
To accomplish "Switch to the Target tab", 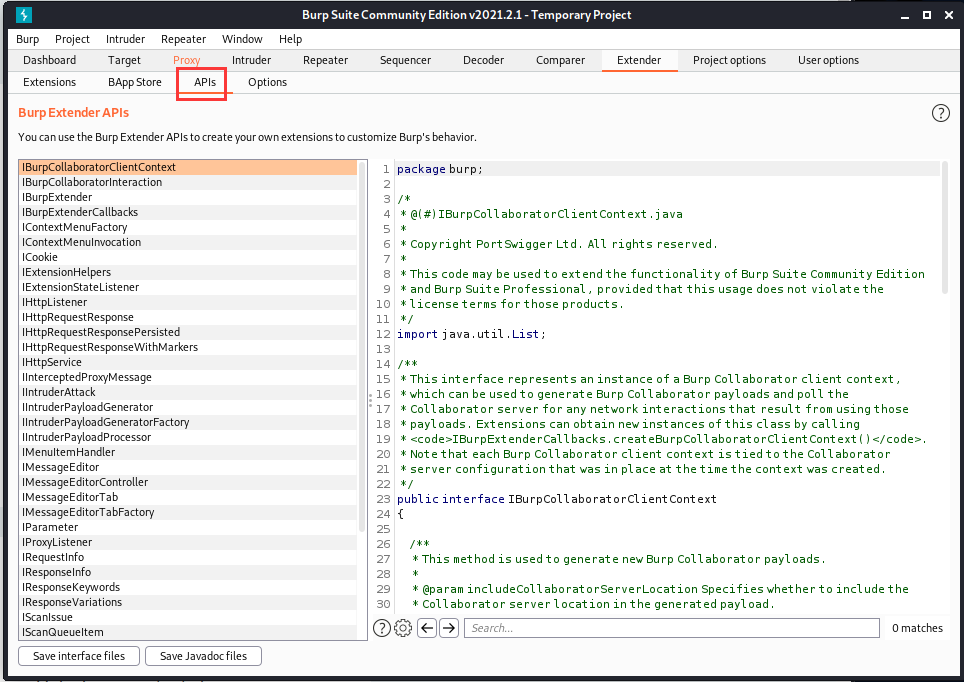I will [x=124, y=60].
